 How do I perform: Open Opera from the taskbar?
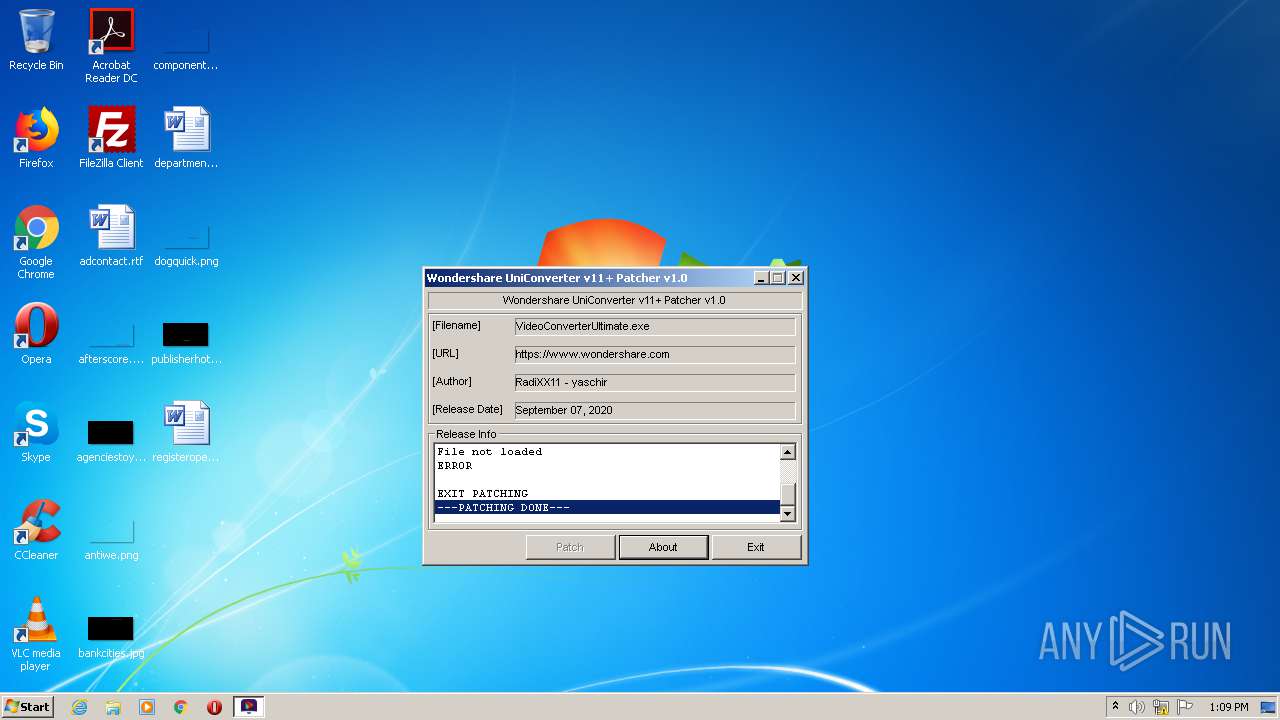tap(214, 707)
